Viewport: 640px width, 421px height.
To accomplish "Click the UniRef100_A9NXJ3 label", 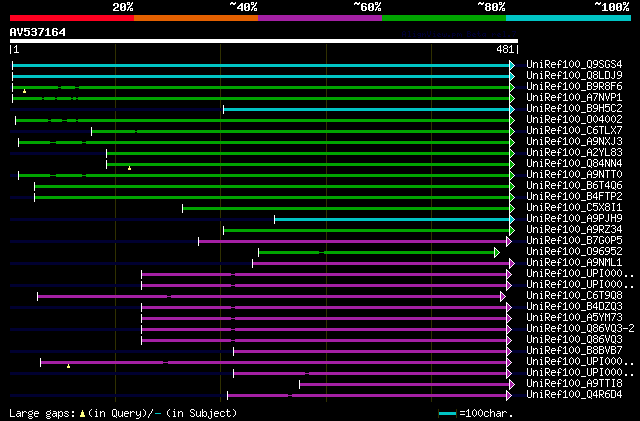I will point(574,142).
